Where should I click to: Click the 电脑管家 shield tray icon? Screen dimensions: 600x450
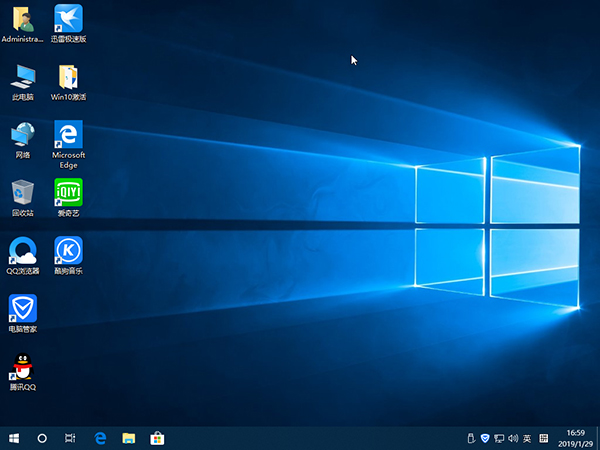485,438
